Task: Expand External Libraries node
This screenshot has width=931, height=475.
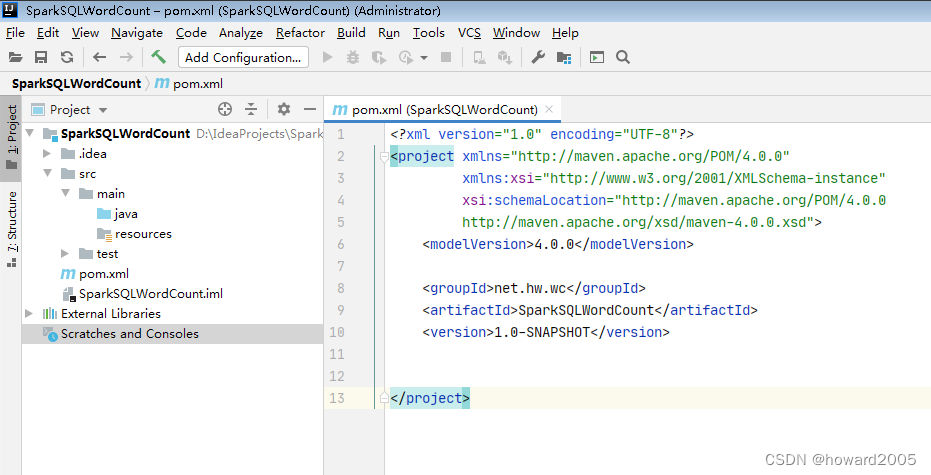Action: pyautogui.click(x=29, y=313)
